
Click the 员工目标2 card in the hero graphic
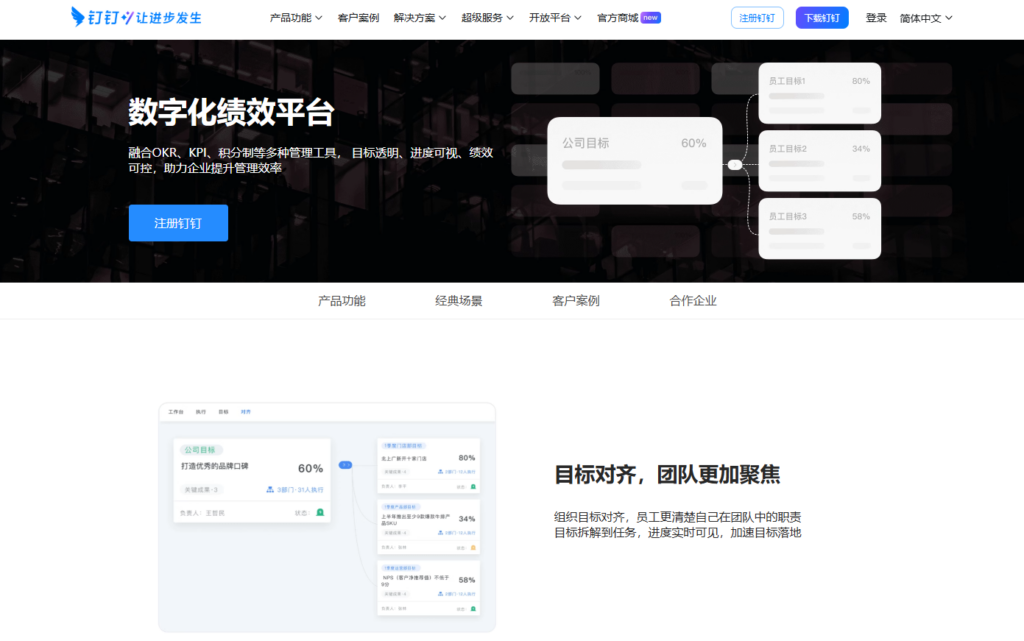click(x=819, y=160)
